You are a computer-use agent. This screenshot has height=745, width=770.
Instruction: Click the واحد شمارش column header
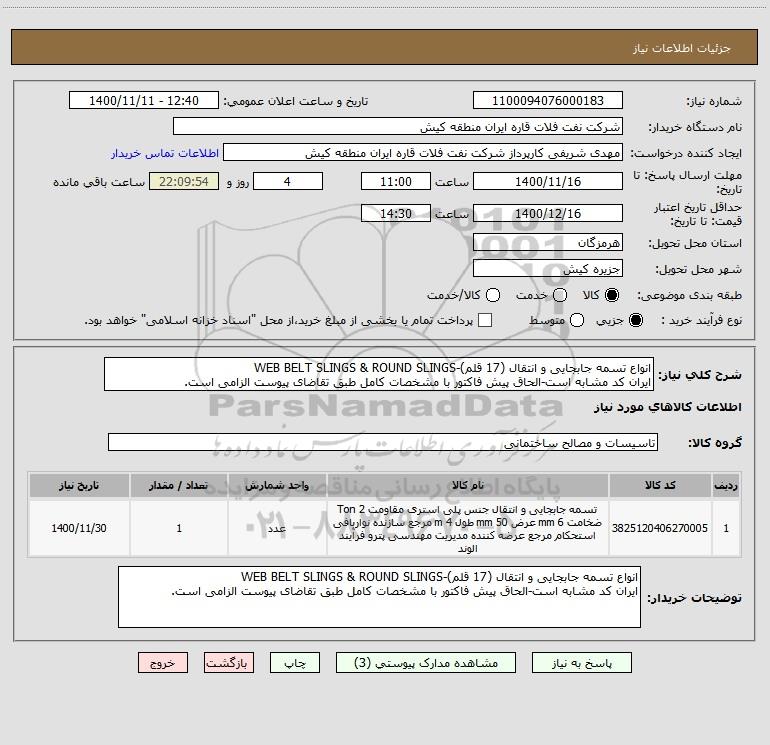[x=277, y=485]
